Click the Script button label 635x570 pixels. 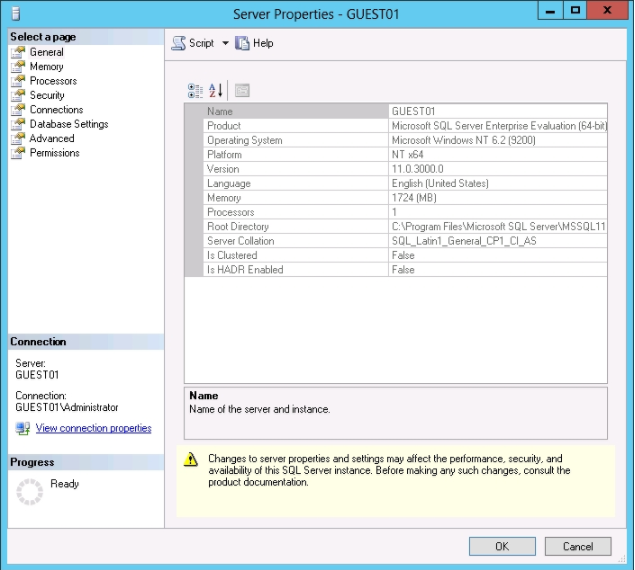pos(201,43)
